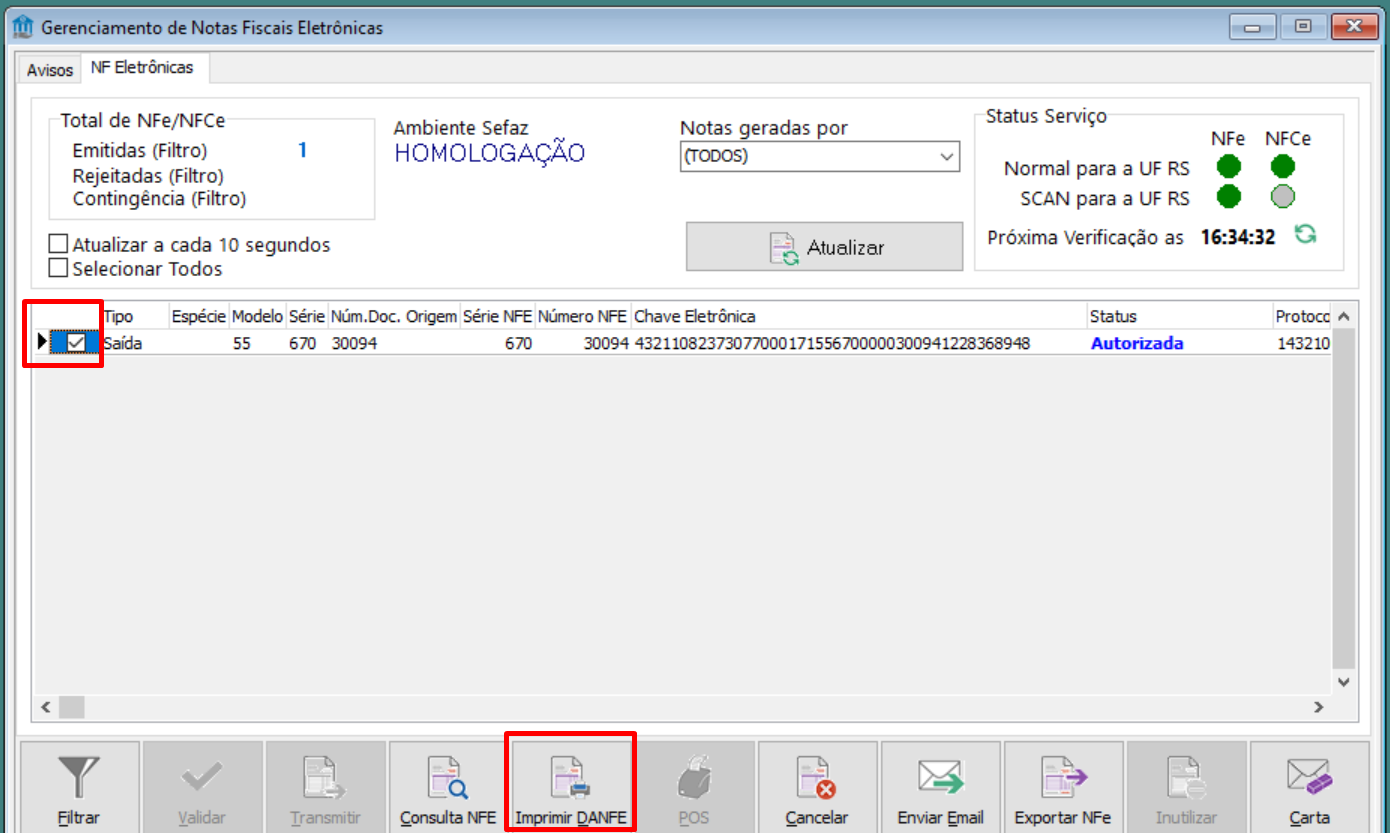The width and height of the screenshot is (1390, 833).
Task: Click the HOMOLOGAÇÃO environment text
Action: point(489,153)
